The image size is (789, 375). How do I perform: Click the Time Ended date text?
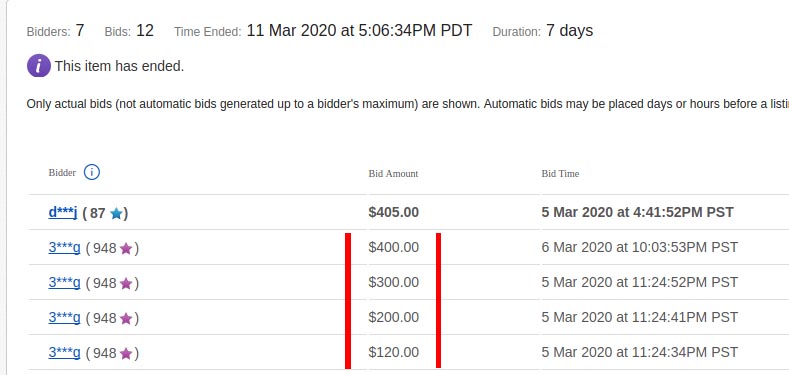pos(359,31)
